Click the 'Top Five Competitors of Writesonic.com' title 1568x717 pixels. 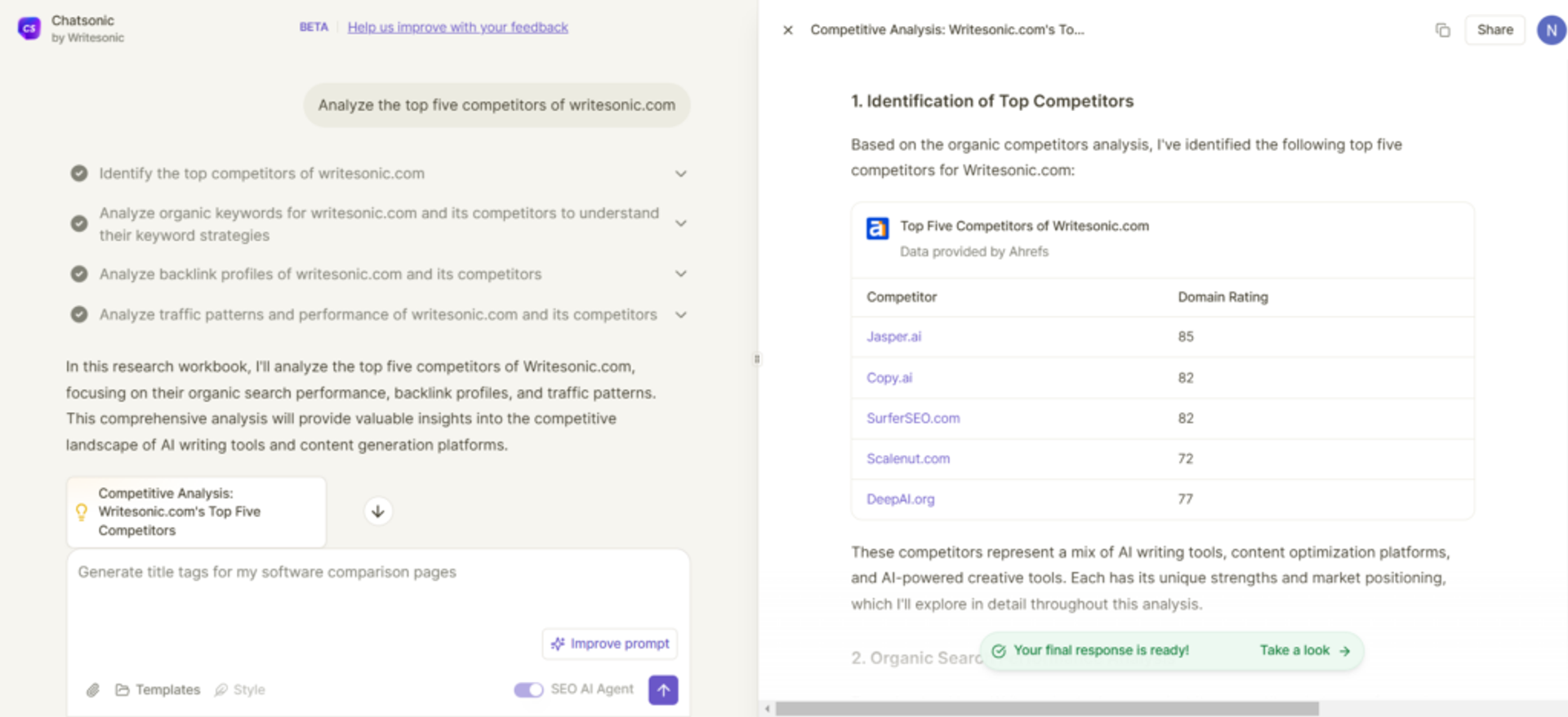point(1024,226)
